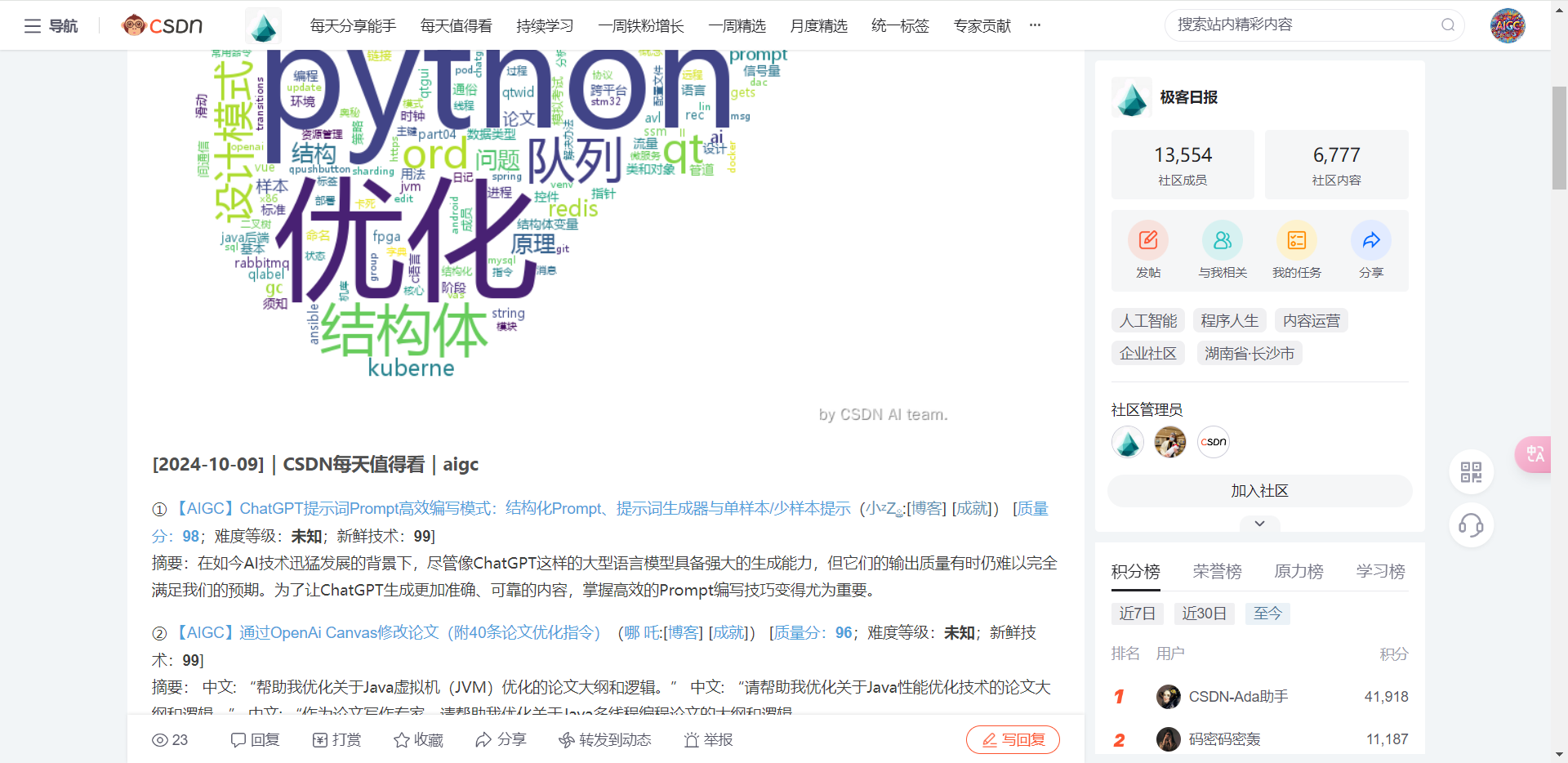Open the 每天分享能手 tab
1568x763 pixels.
click(353, 26)
